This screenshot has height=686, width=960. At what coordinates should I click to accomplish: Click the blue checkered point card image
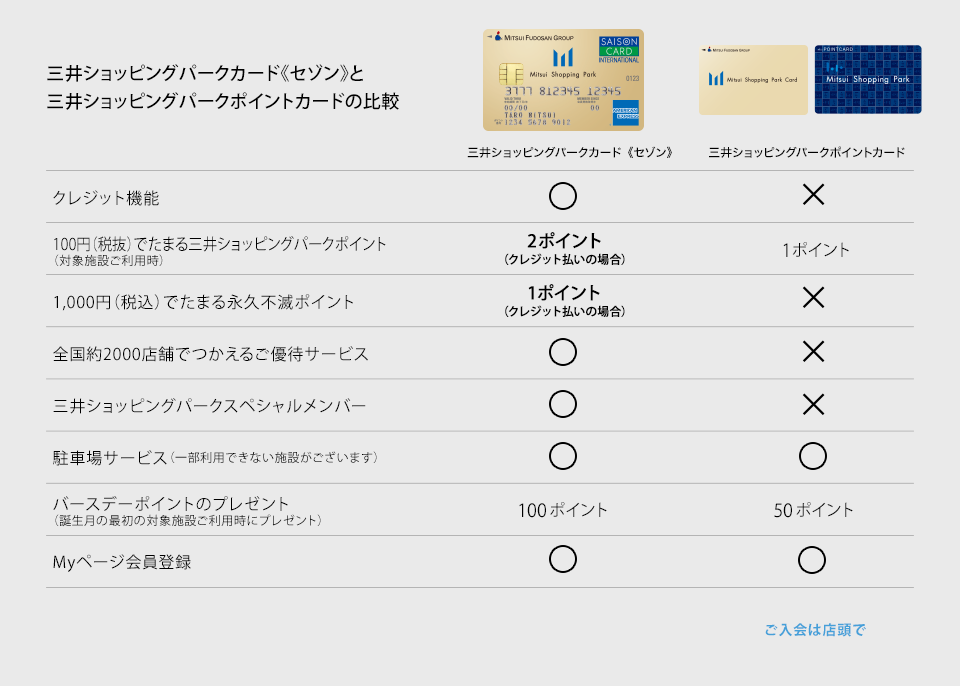tap(867, 80)
